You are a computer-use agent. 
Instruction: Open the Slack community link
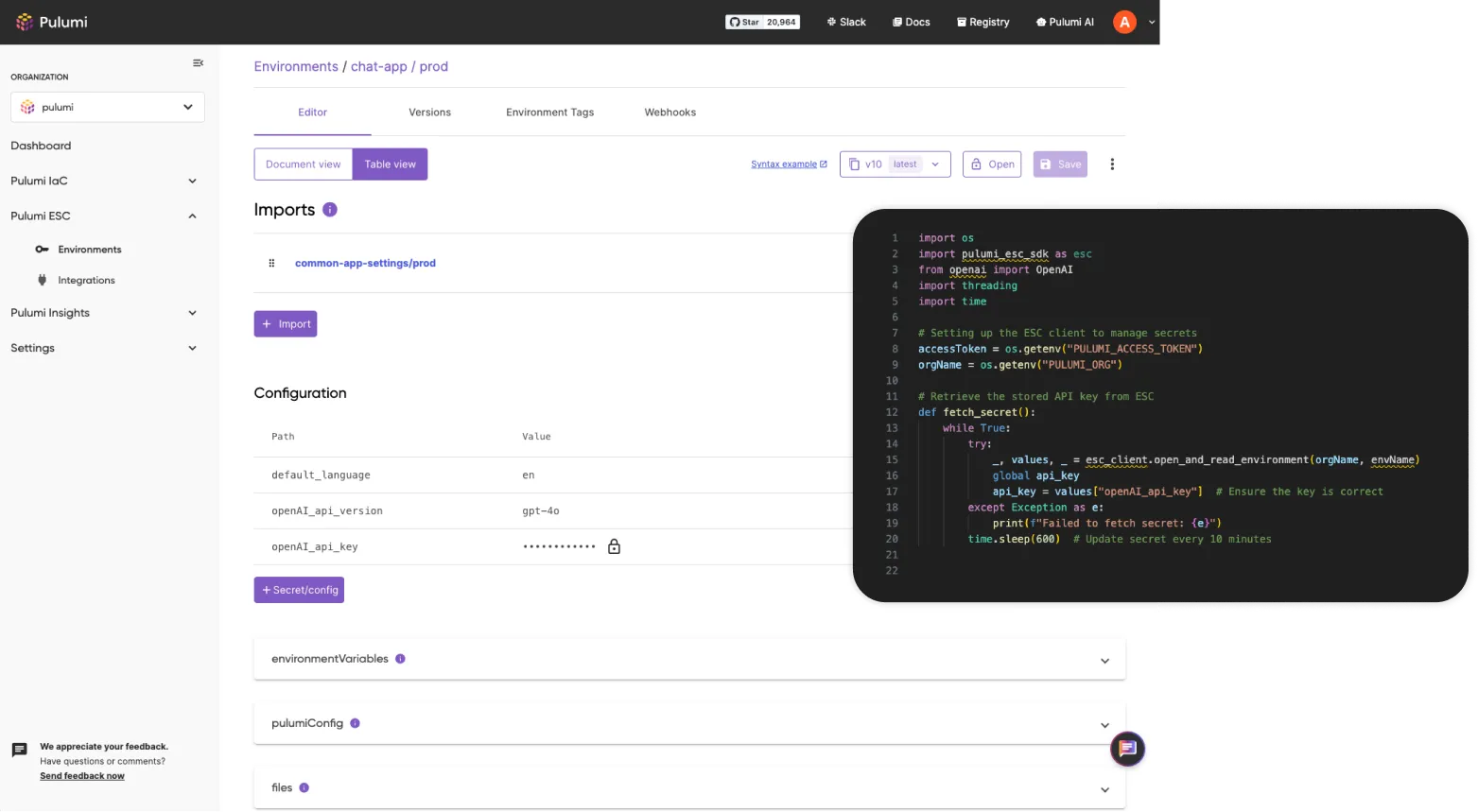point(846,22)
